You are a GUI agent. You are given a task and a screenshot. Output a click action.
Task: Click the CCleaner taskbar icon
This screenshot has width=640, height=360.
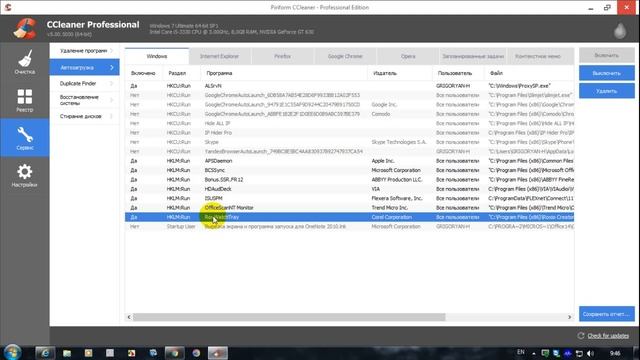(218, 353)
